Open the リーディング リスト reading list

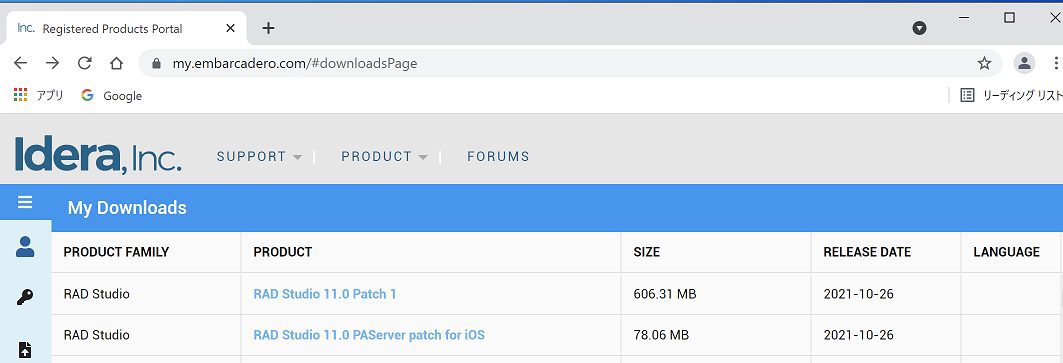[x=1011, y=96]
